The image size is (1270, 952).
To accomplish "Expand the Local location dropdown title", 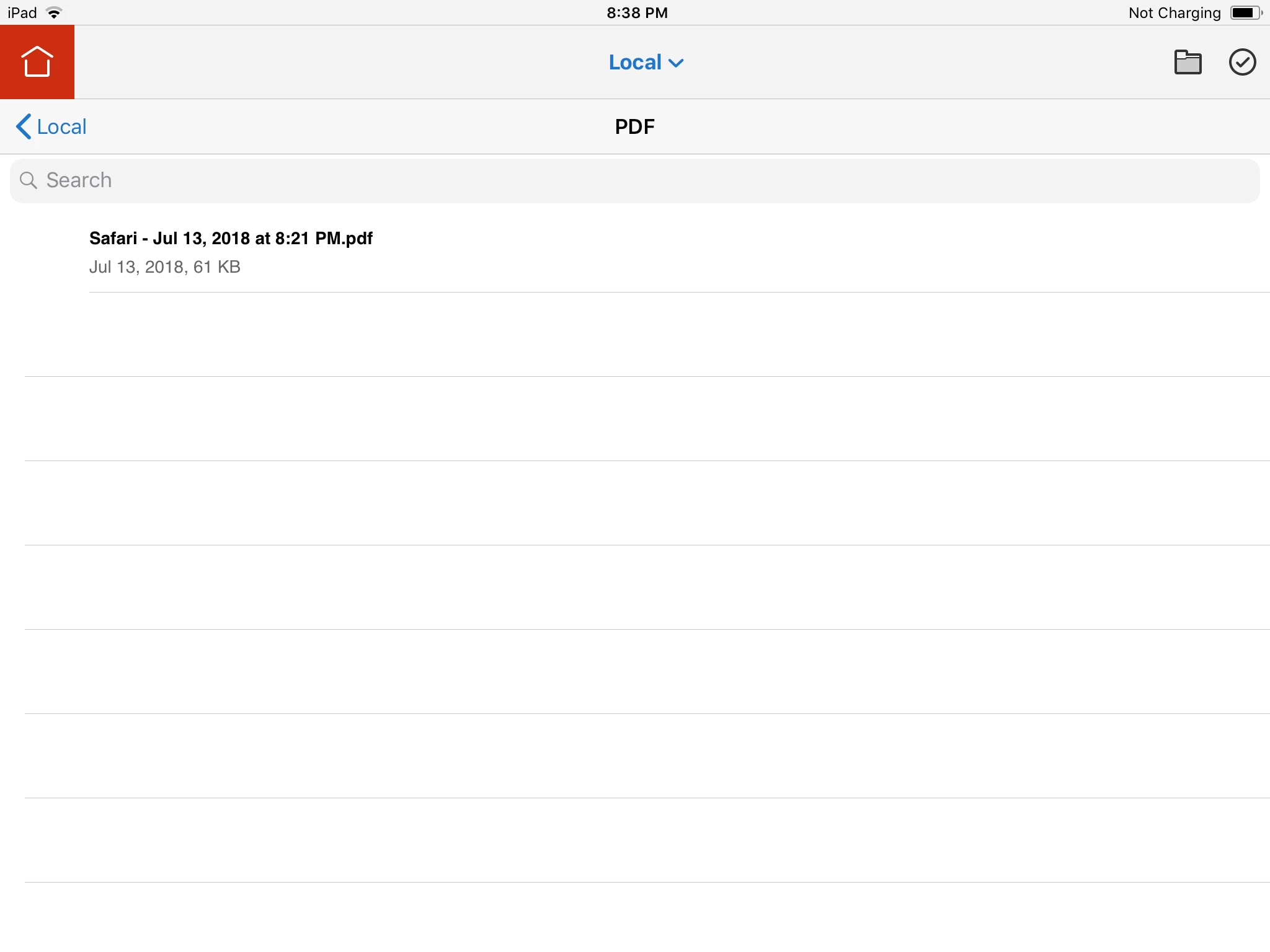I will [635, 62].
